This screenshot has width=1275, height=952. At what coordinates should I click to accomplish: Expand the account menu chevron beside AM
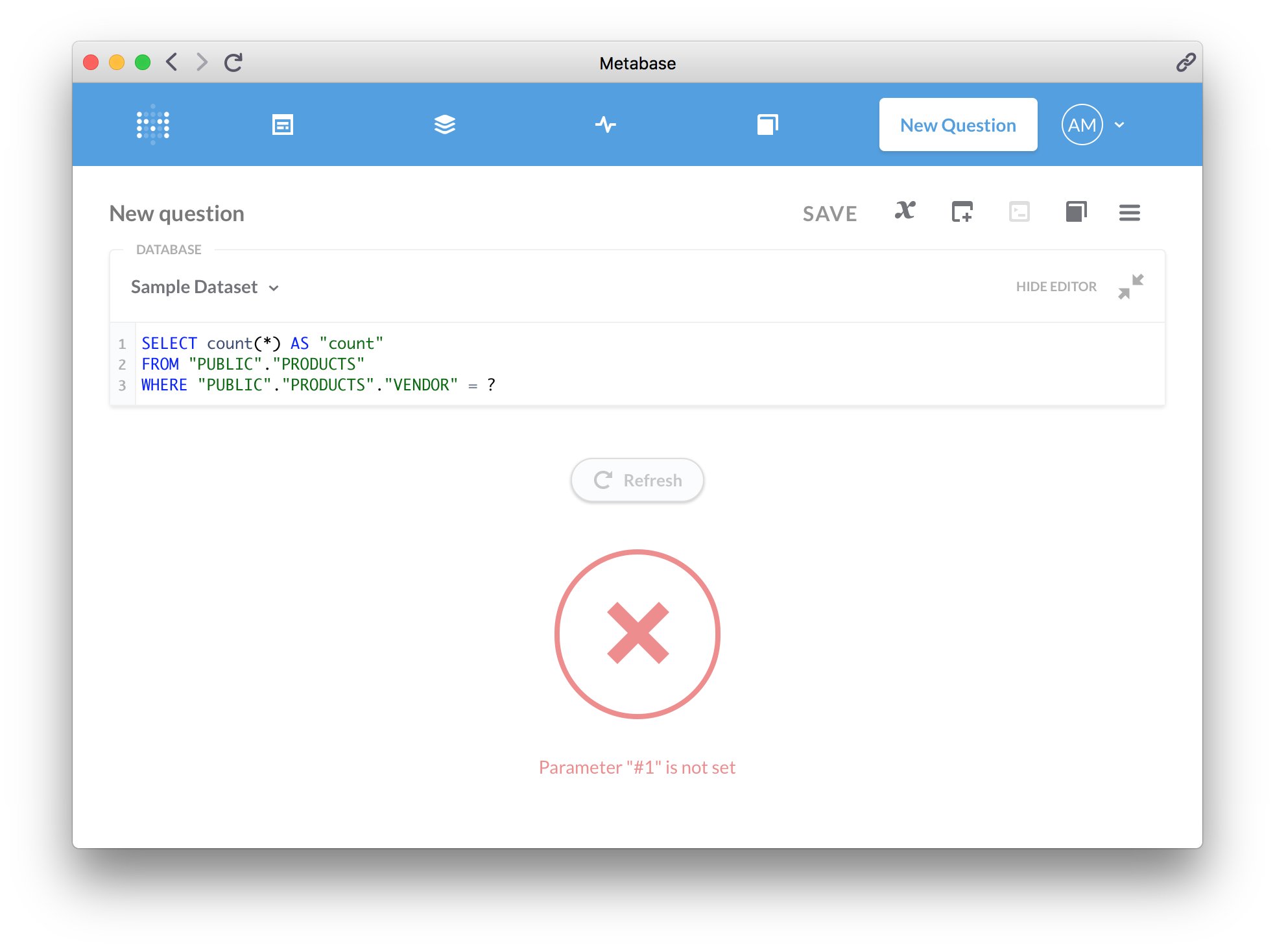point(1118,125)
